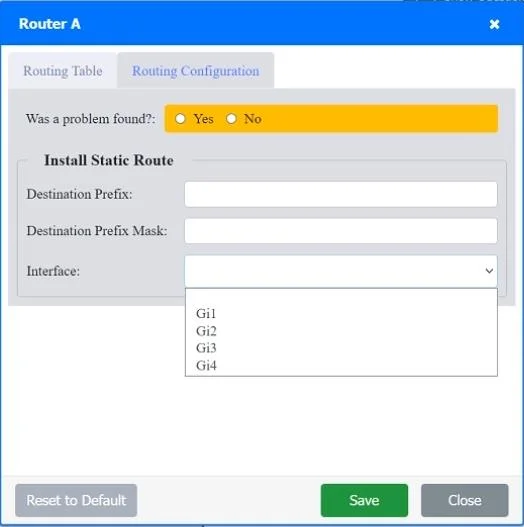
Task: Click the green Save button
Action: tap(364, 500)
